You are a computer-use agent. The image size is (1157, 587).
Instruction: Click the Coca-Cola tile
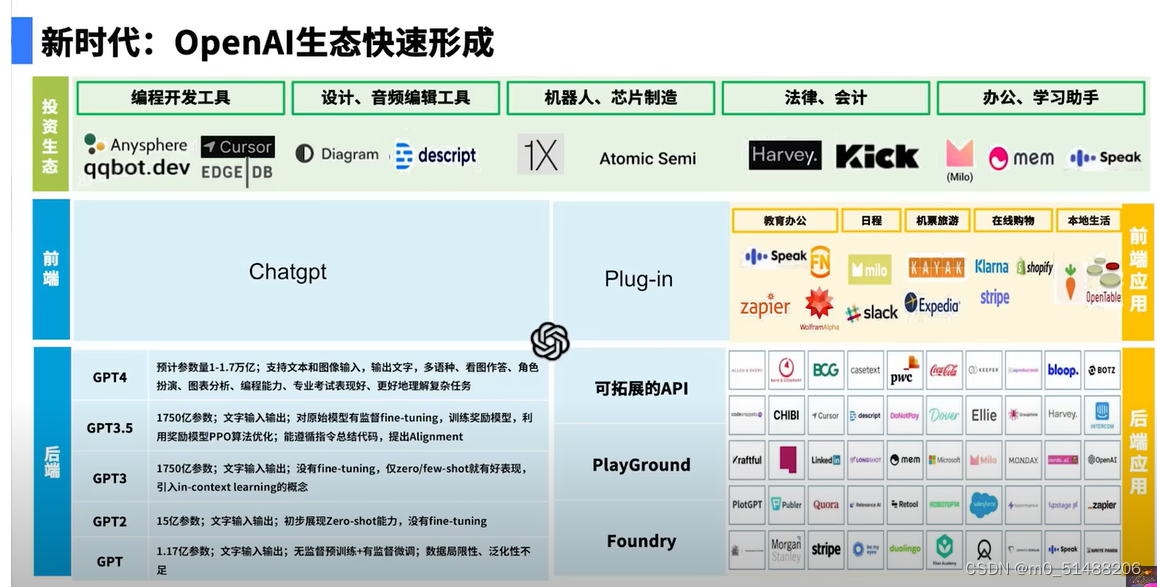tap(944, 370)
